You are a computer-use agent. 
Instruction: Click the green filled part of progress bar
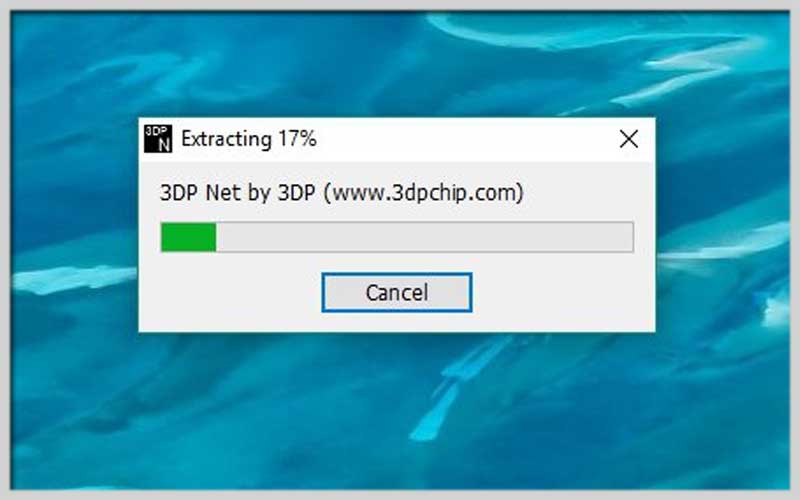188,237
